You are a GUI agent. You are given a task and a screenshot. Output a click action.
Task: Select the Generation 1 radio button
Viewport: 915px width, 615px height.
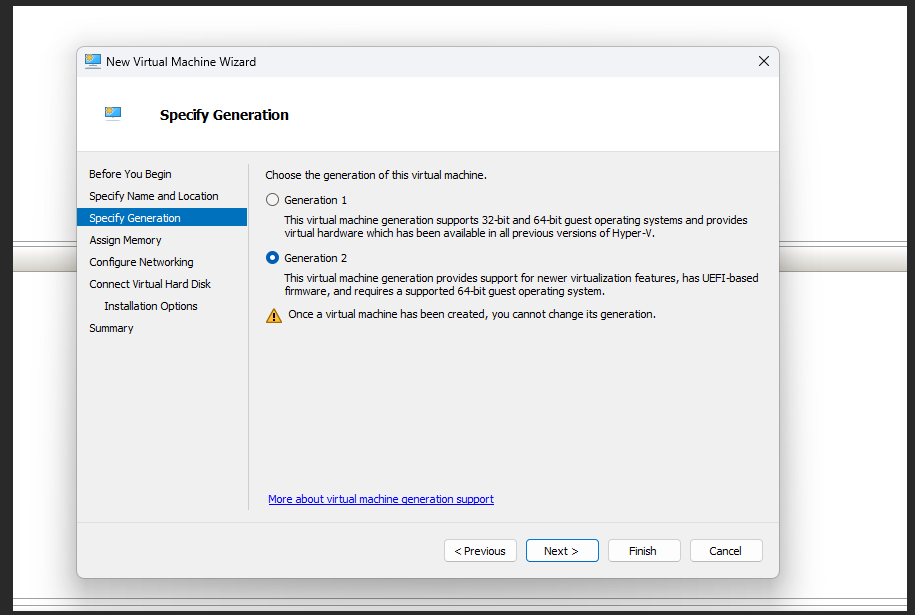(x=273, y=200)
